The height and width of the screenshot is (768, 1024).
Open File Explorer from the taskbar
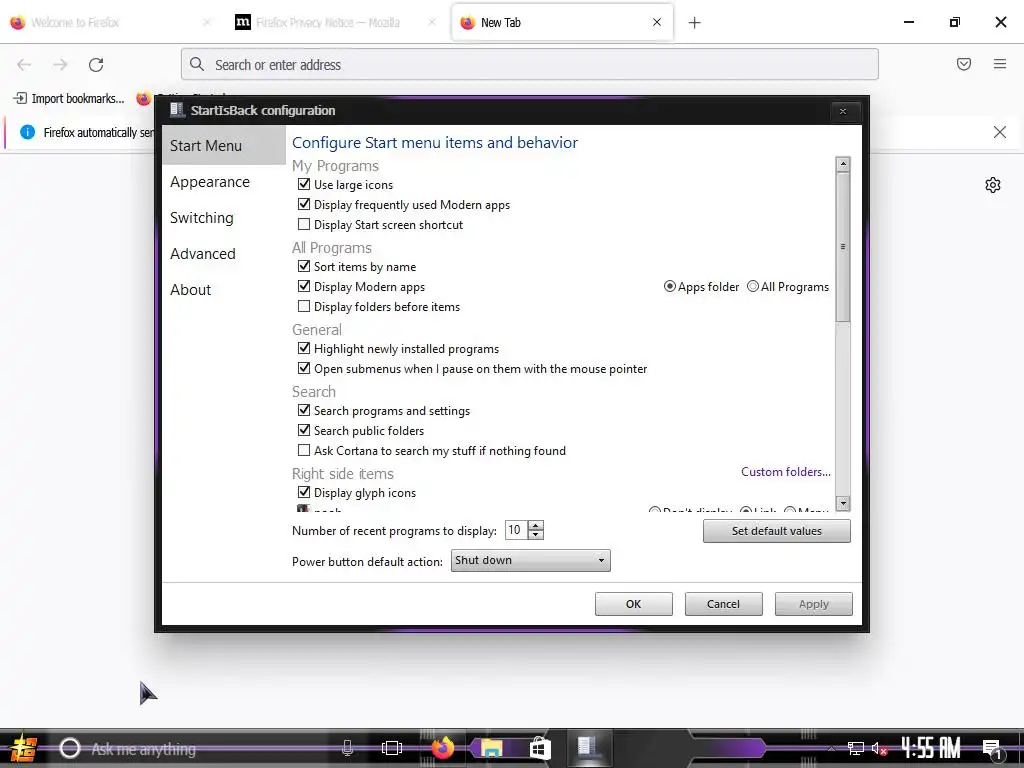pyautogui.click(x=492, y=748)
